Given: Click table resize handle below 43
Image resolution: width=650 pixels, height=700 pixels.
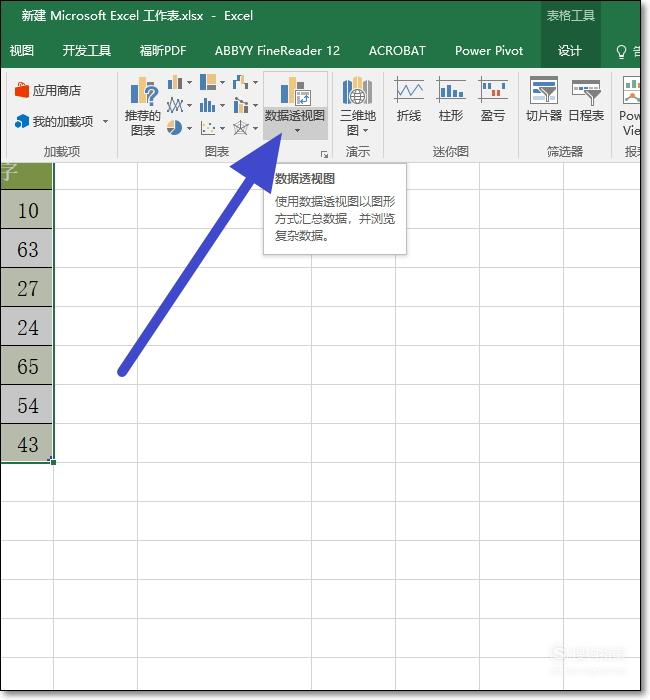Looking at the screenshot, I should (52, 461).
